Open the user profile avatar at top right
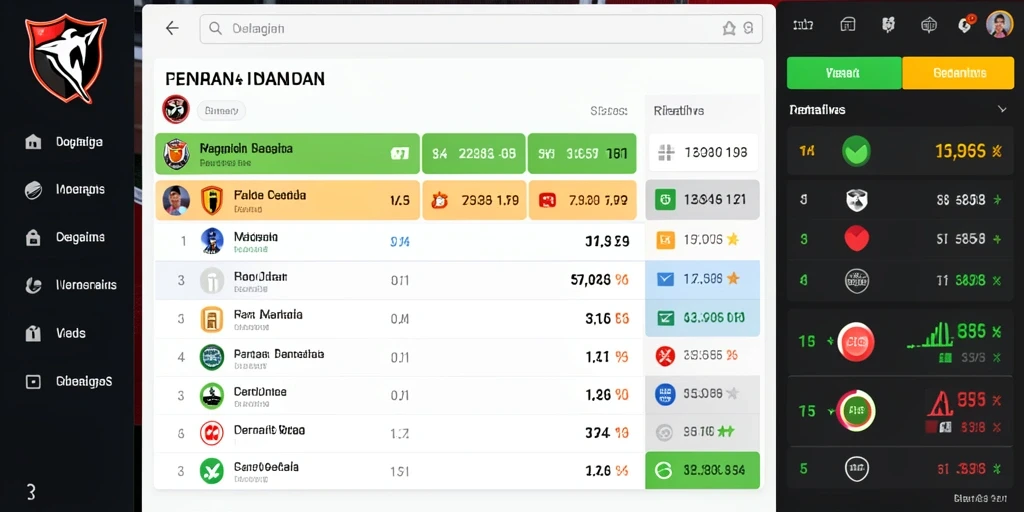This screenshot has height=512, width=1024. 999,25
